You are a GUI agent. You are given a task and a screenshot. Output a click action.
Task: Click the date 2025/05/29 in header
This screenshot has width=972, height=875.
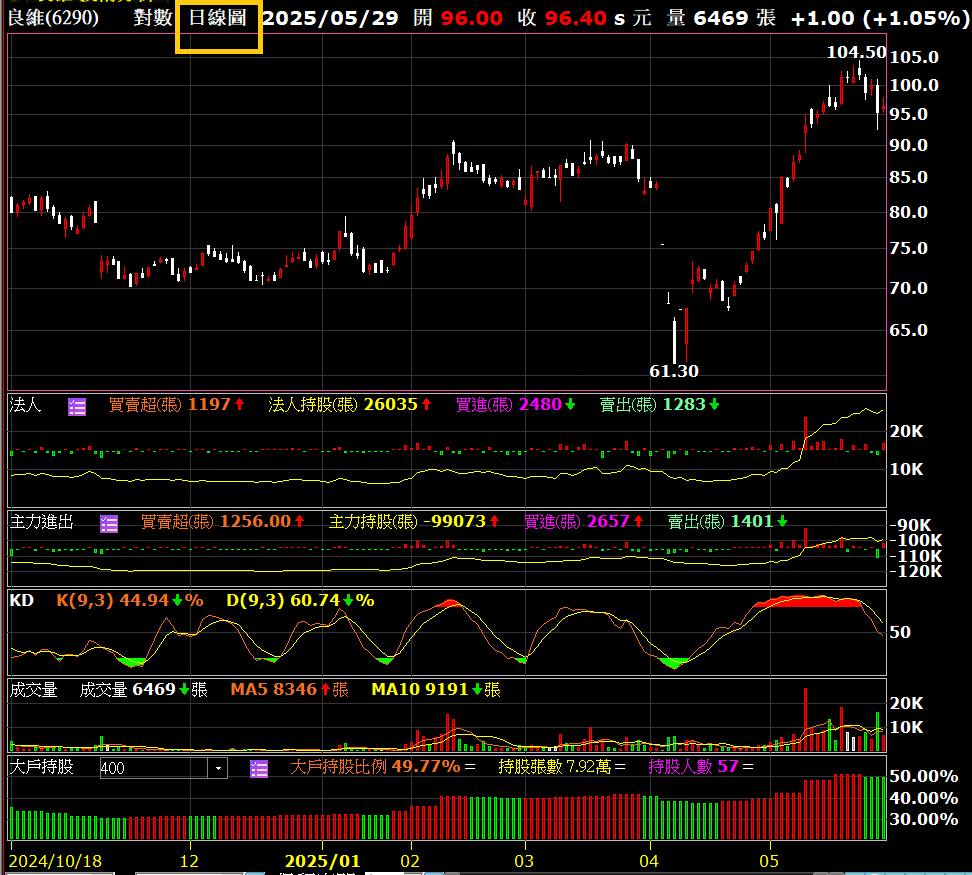330,18
